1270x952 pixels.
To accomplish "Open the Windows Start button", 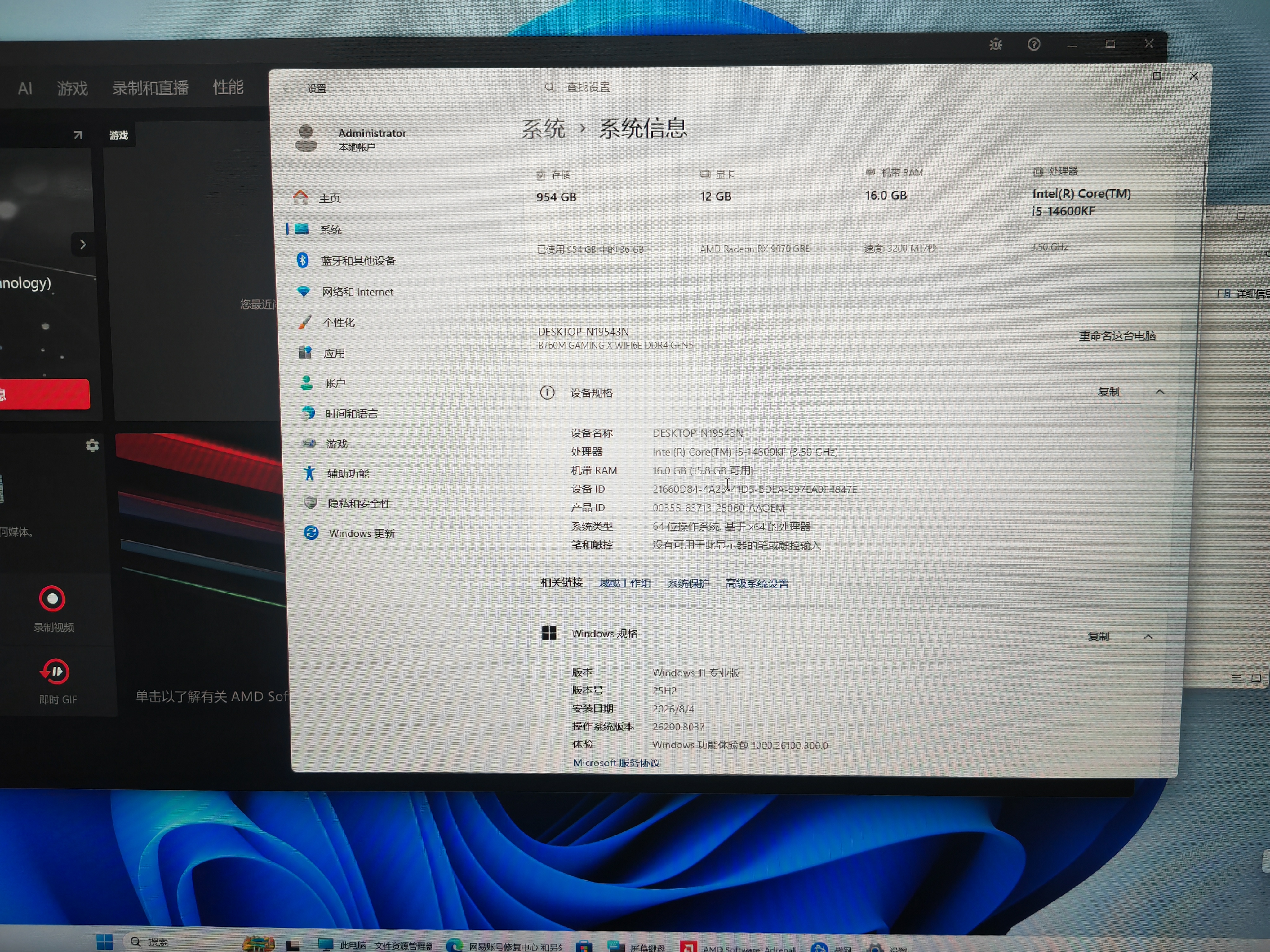I will [x=104, y=942].
